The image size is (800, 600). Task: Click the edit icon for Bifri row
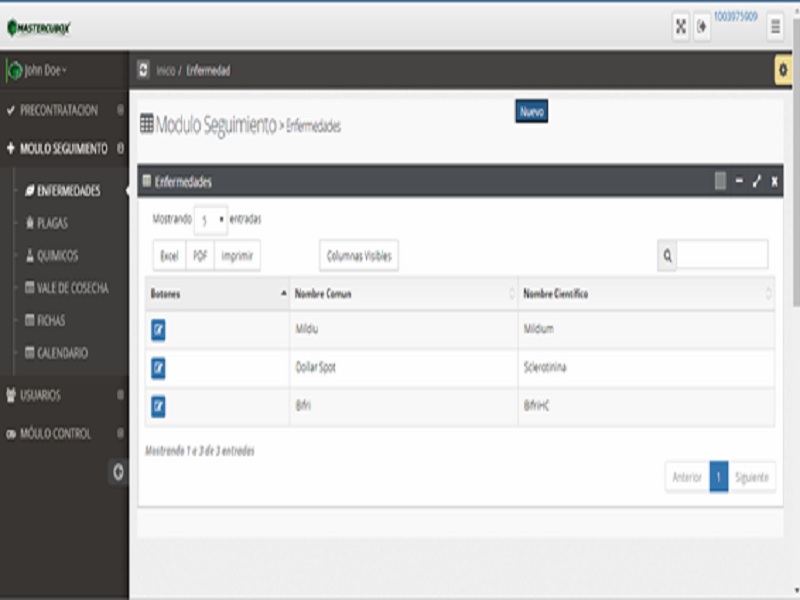tap(158, 407)
